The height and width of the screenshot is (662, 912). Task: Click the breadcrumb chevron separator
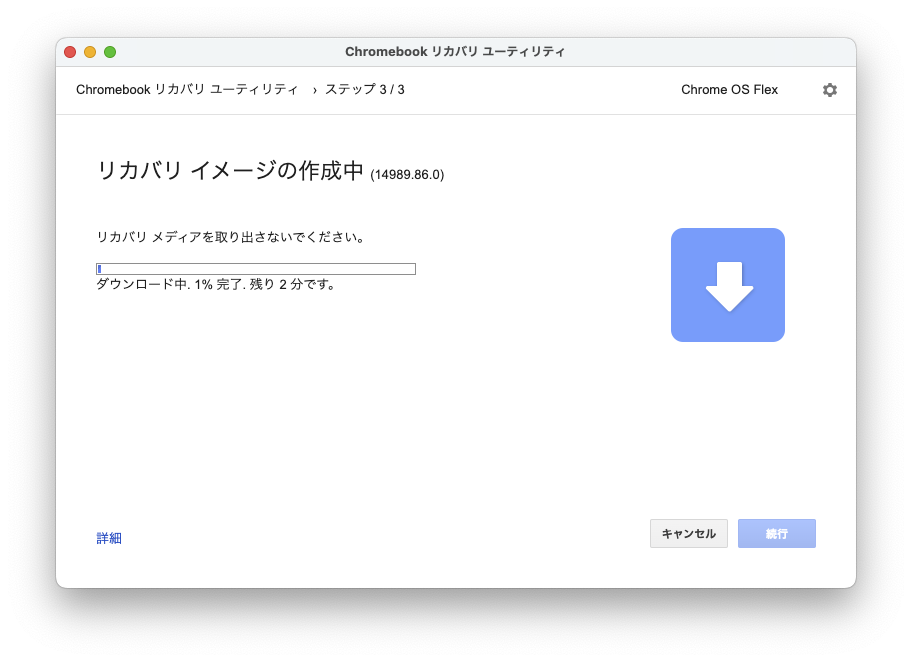(x=314, y=90)
